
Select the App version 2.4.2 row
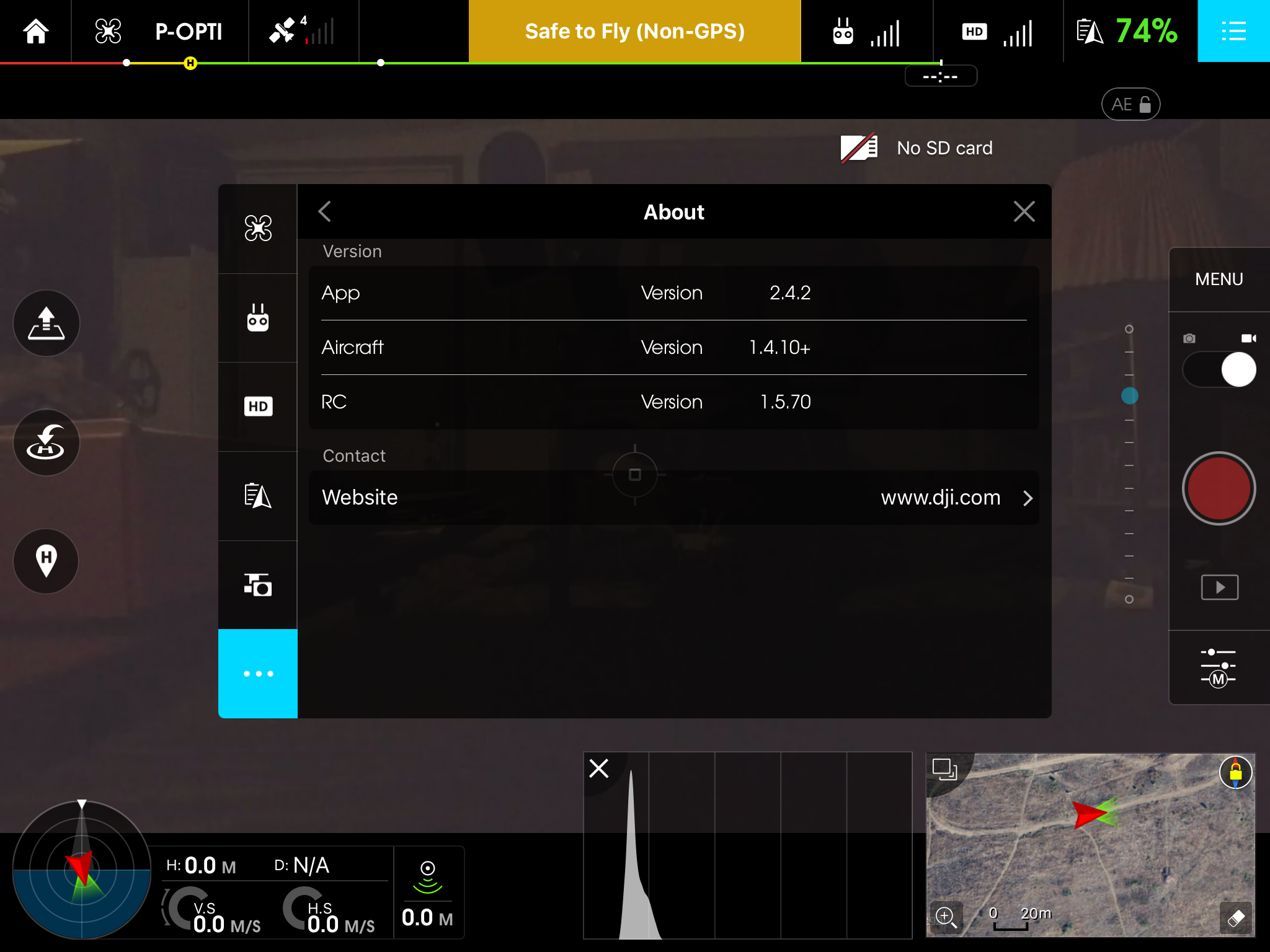coord(674,293)
